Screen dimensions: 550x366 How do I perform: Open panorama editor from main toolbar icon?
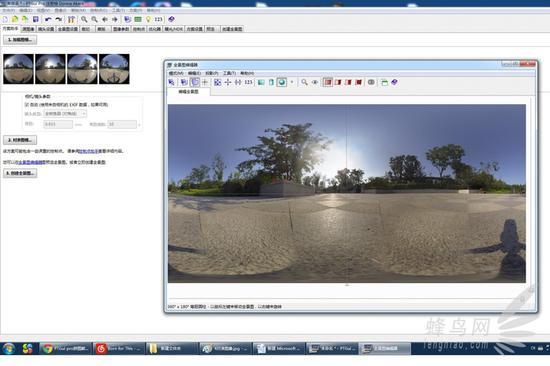[128, 19]
